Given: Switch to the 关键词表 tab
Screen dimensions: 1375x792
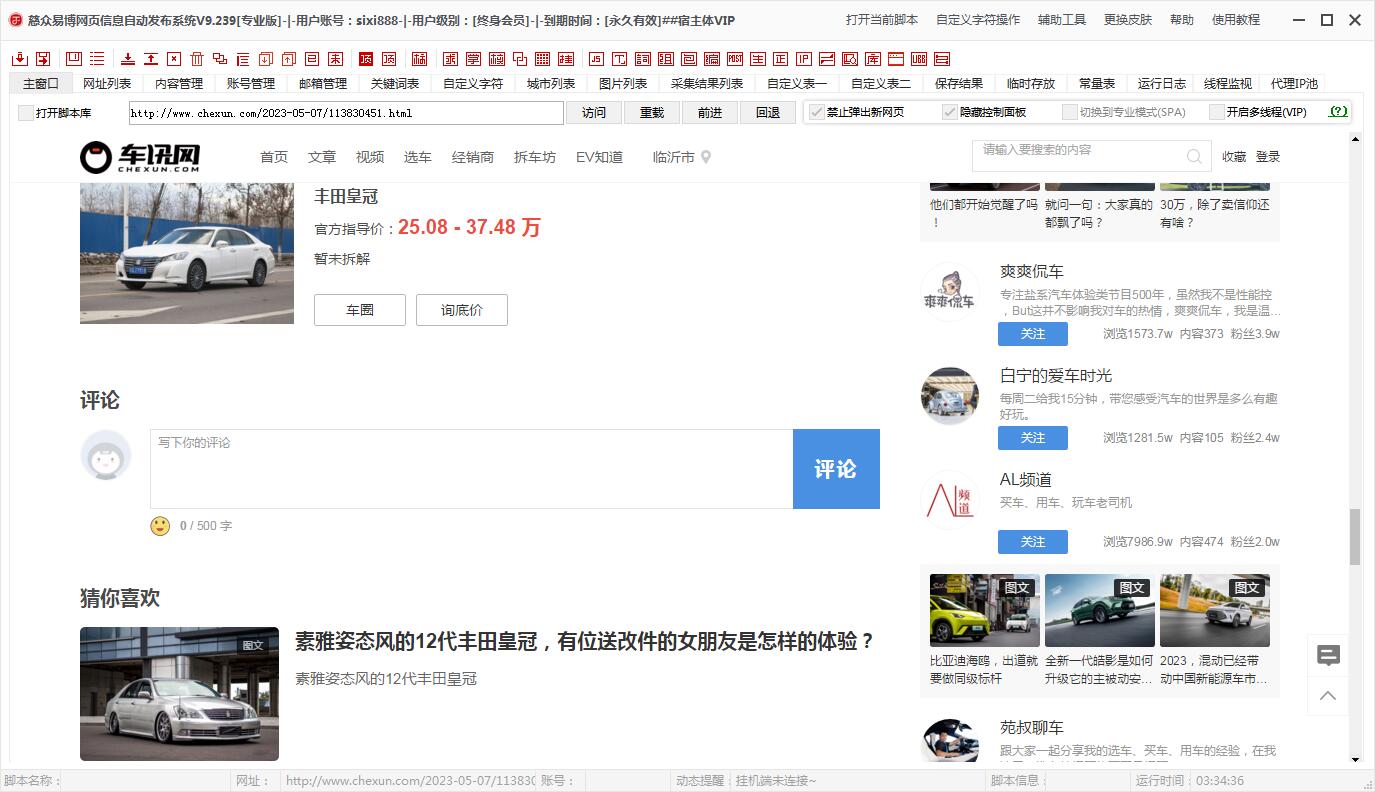Looking at the screenshot, I should pos(395,84).
